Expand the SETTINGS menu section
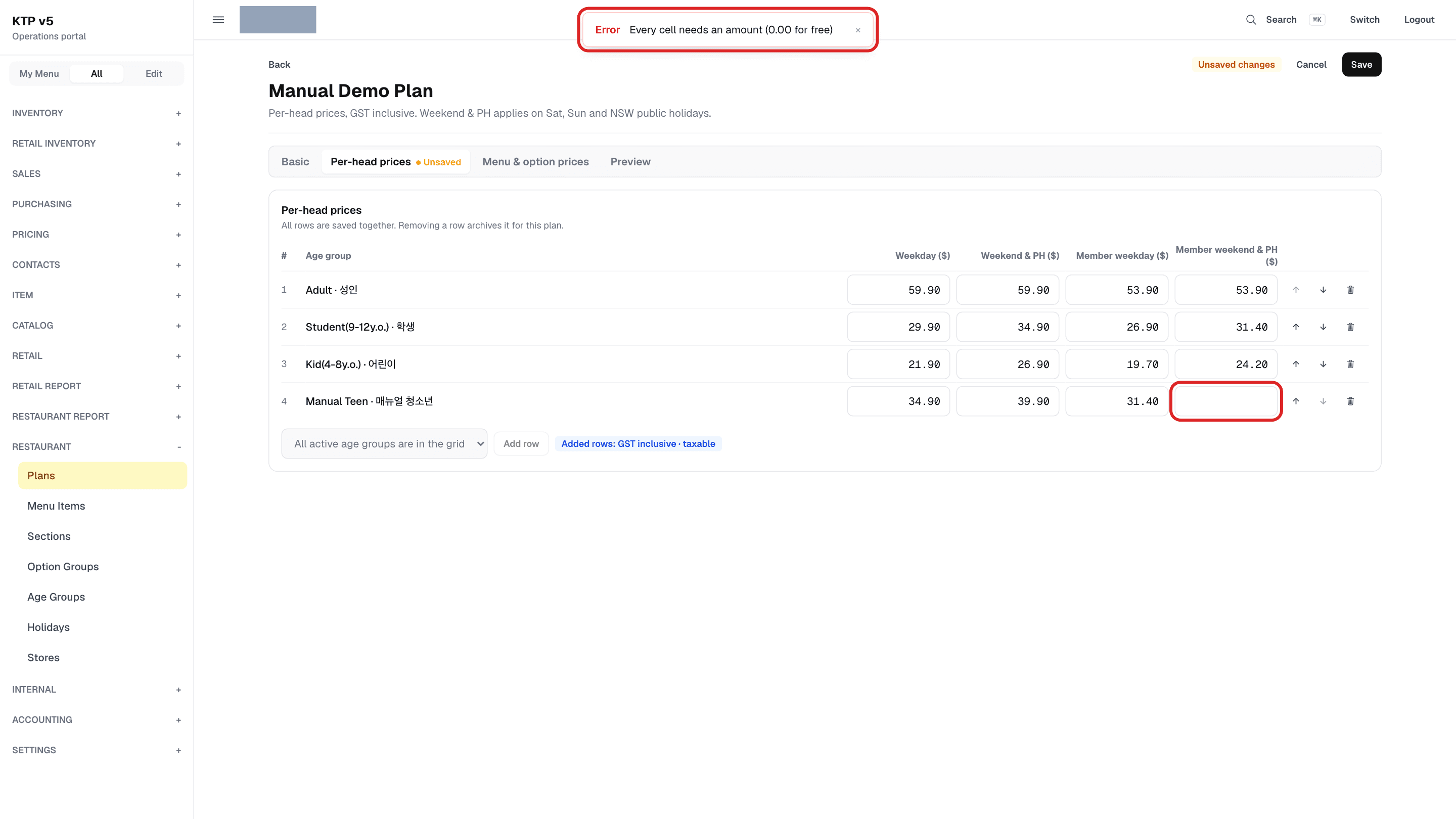The image size is (1456, 819). pos(97,750)
